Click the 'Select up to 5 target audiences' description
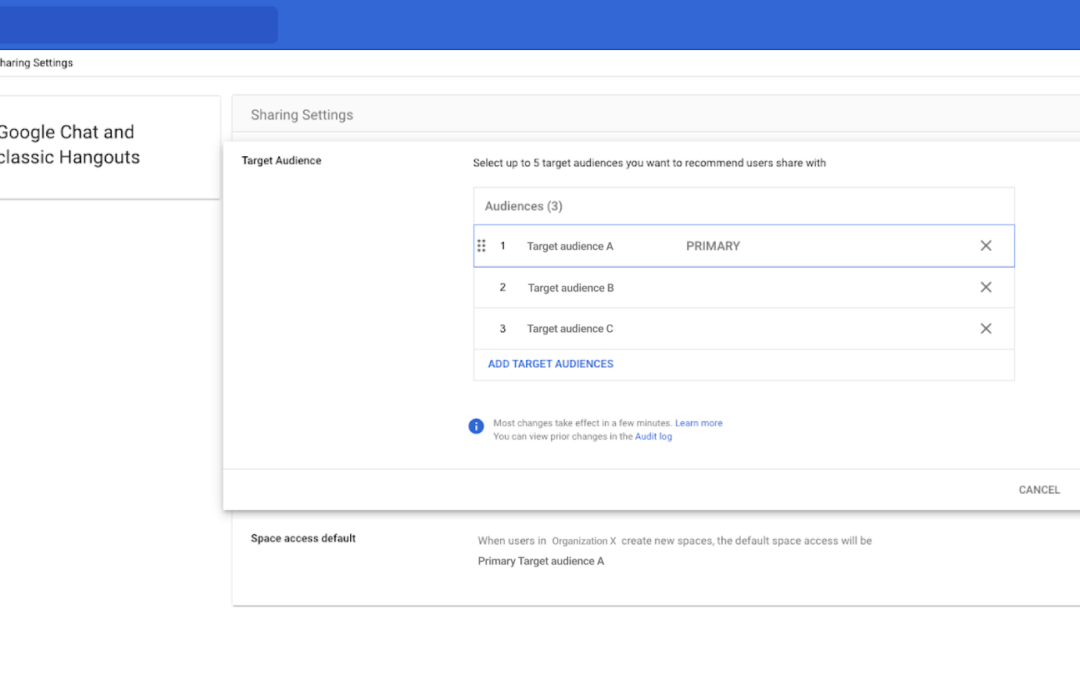The height and width of the screenshot is (675, 1080). (x=649, y=163)
